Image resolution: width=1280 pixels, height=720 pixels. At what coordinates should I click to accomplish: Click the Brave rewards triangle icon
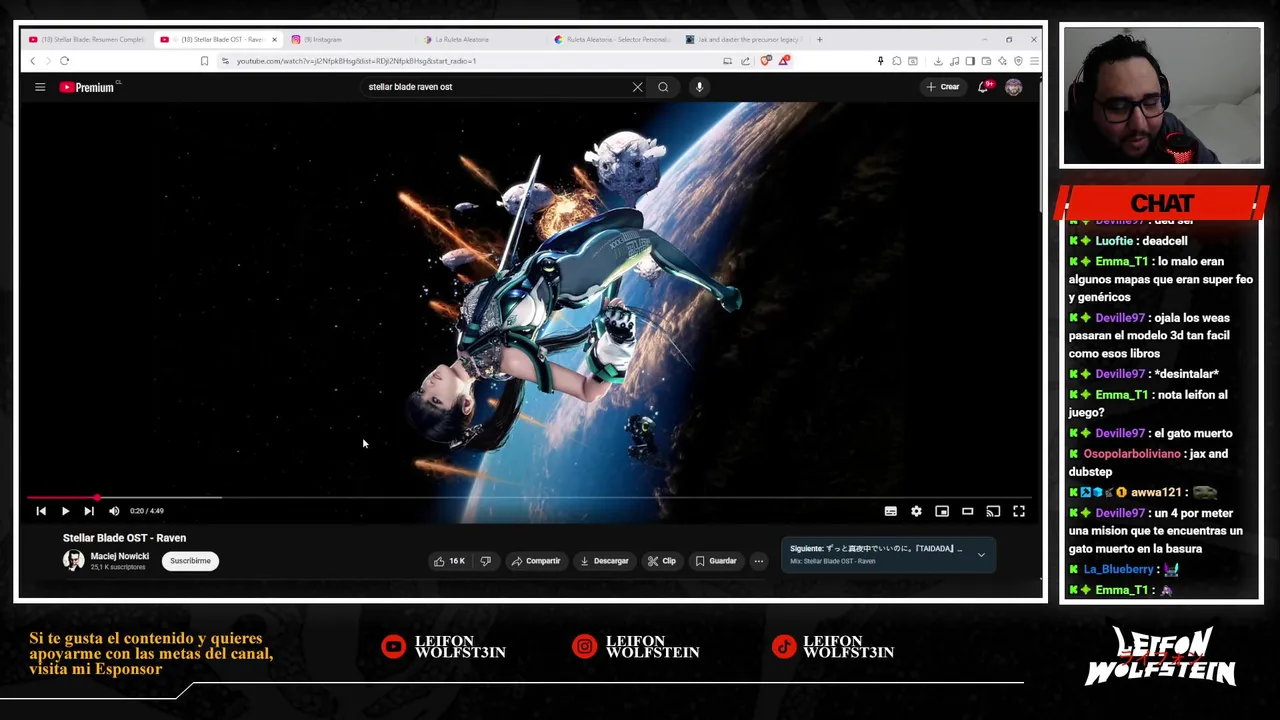point(784,61)
